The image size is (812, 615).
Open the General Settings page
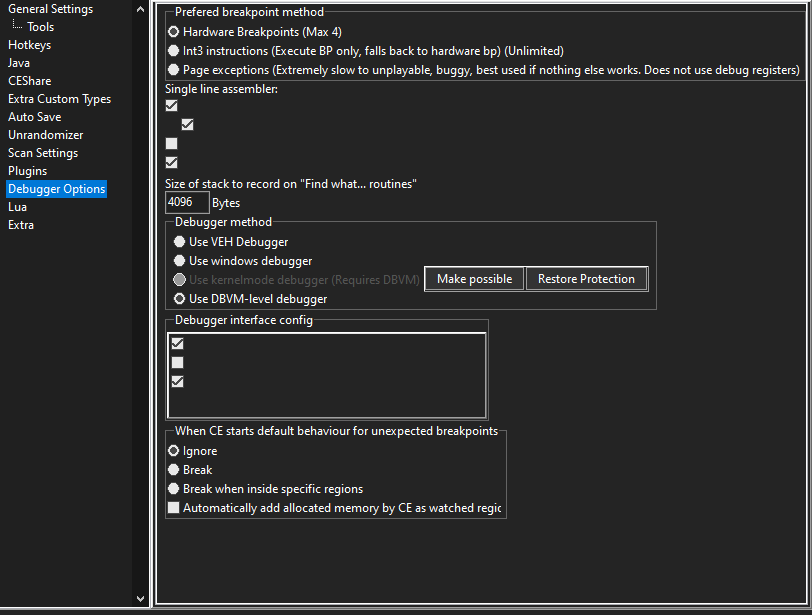pos(50,9)
